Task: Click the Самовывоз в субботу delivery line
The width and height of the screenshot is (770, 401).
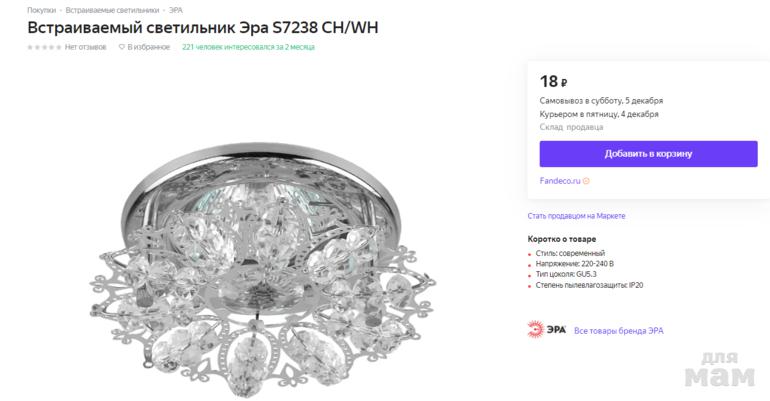Action: [601, 101]
